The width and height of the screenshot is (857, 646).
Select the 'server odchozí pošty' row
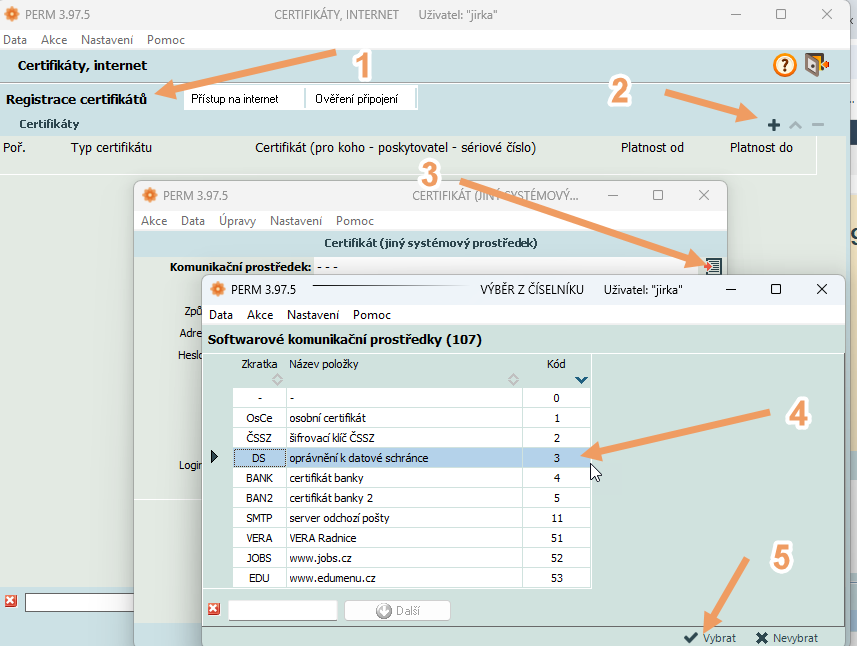(x=412, y=518)
